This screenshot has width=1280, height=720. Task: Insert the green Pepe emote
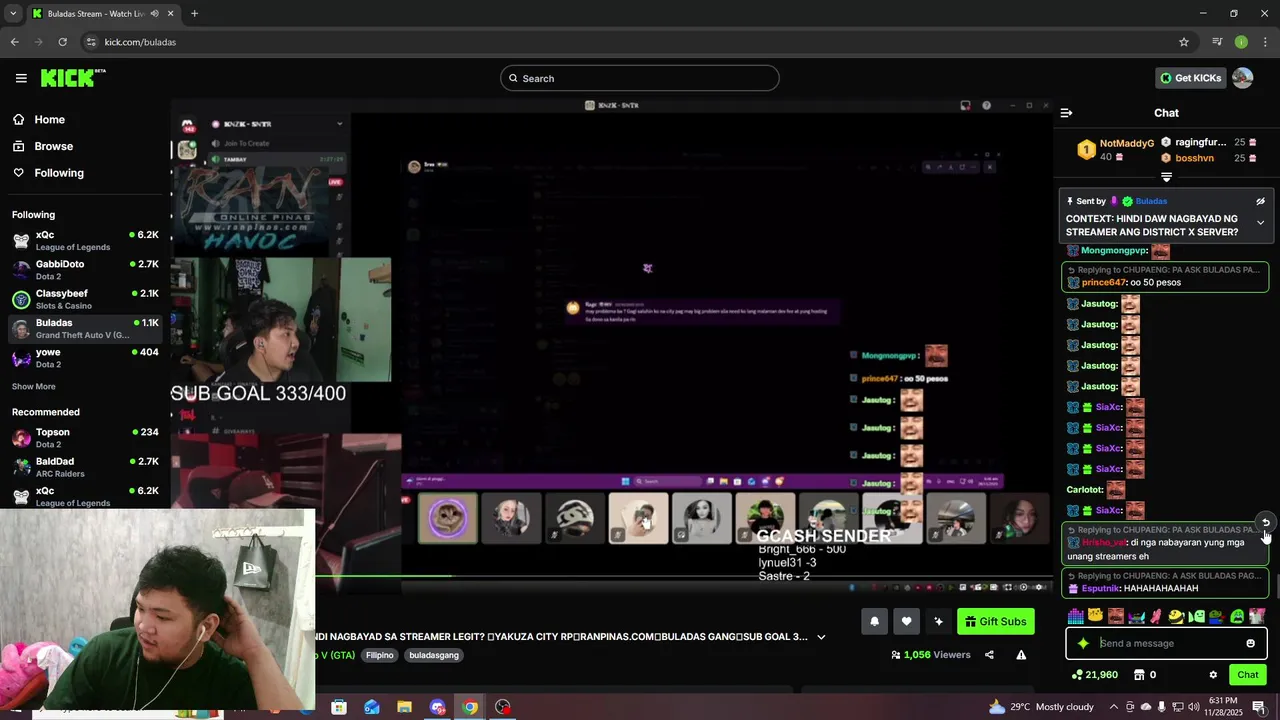click(1216, 616)
